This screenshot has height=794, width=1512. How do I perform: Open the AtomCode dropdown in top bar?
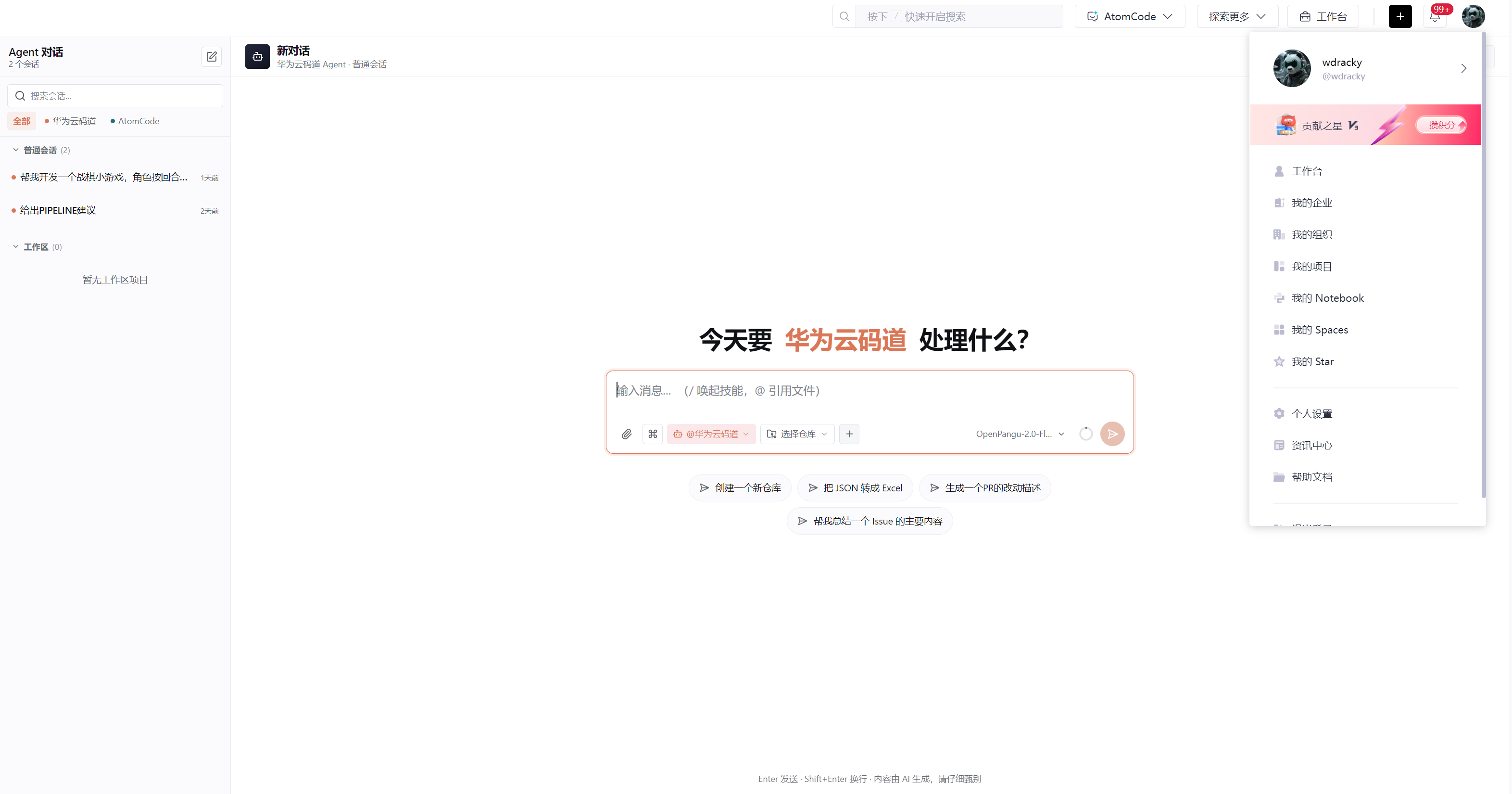1129,16
